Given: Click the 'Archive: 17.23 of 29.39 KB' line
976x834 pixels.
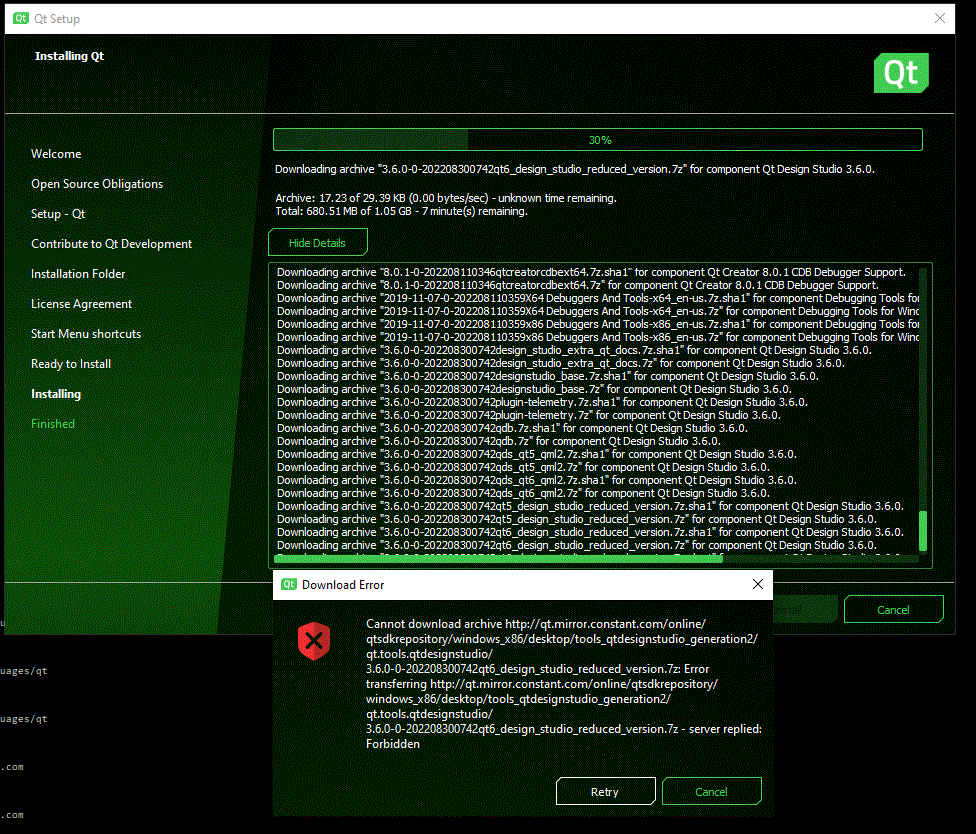Looking at the screenshot, I should [x=446, y=198].
